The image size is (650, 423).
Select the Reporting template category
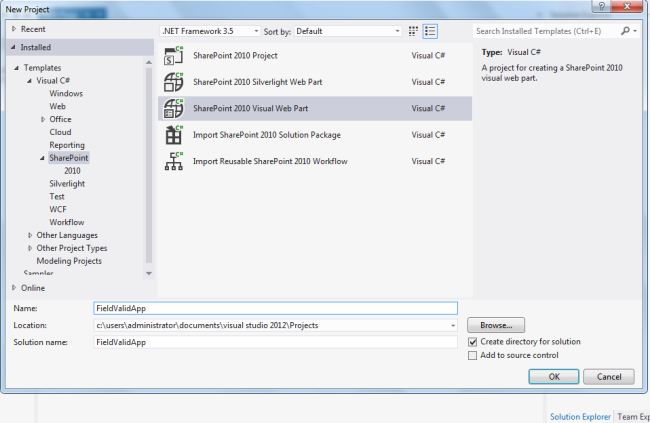click(67, 145)
